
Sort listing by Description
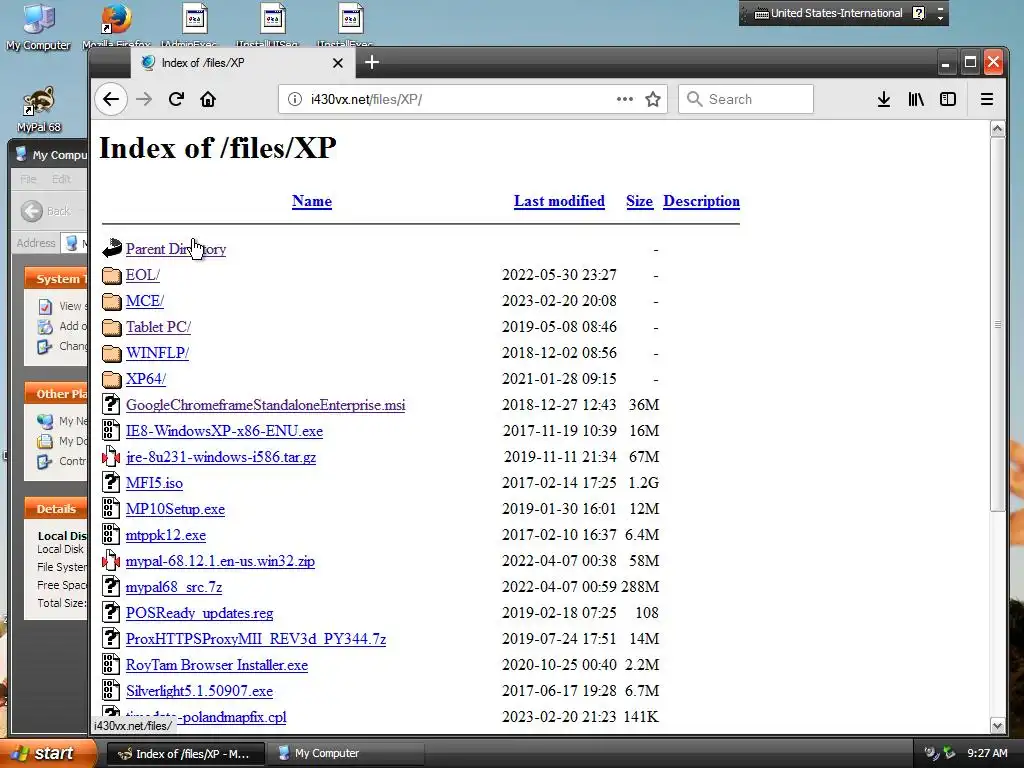coord(701,201)
